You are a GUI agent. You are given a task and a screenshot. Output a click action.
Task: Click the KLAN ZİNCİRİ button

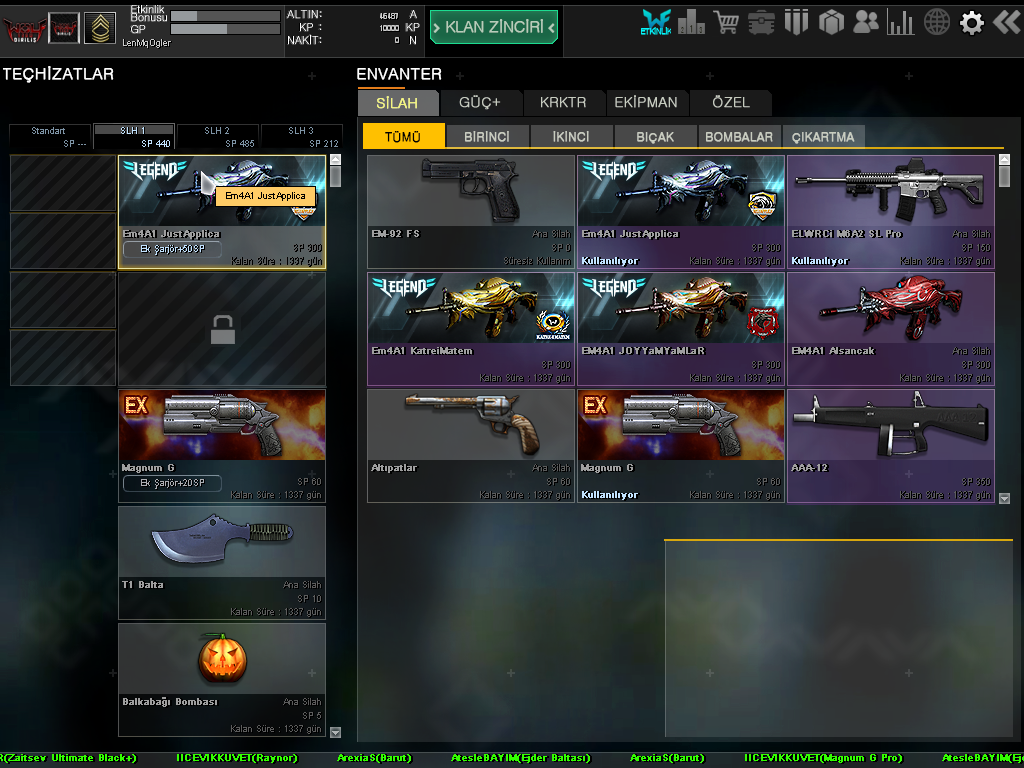click(494, 27)
